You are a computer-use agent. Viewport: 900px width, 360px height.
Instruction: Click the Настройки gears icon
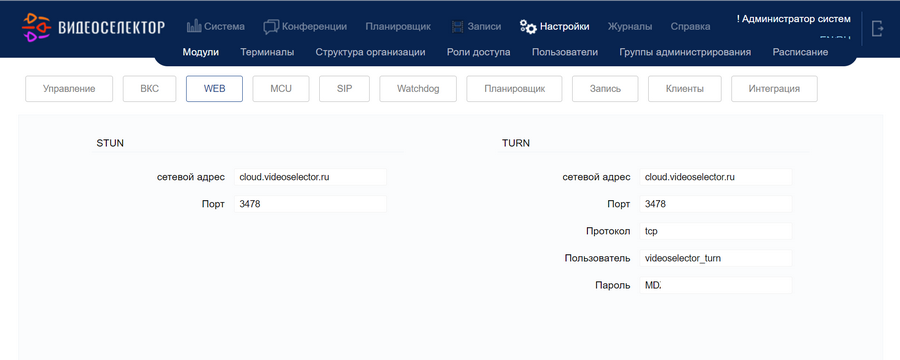click(x=528, y=26)
